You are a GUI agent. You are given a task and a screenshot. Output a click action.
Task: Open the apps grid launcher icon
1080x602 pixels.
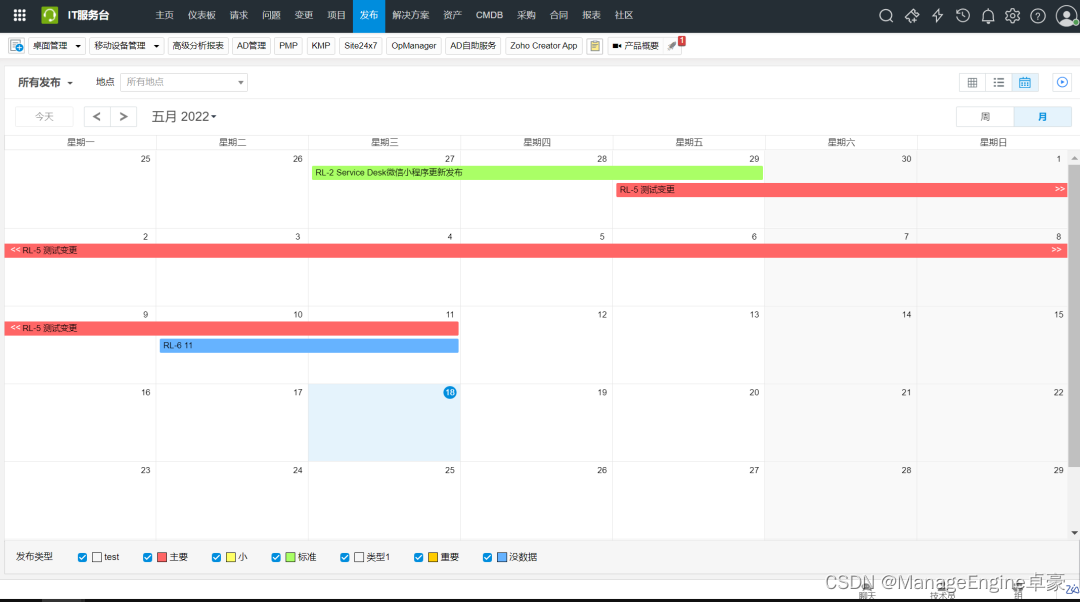coord(19,14)
